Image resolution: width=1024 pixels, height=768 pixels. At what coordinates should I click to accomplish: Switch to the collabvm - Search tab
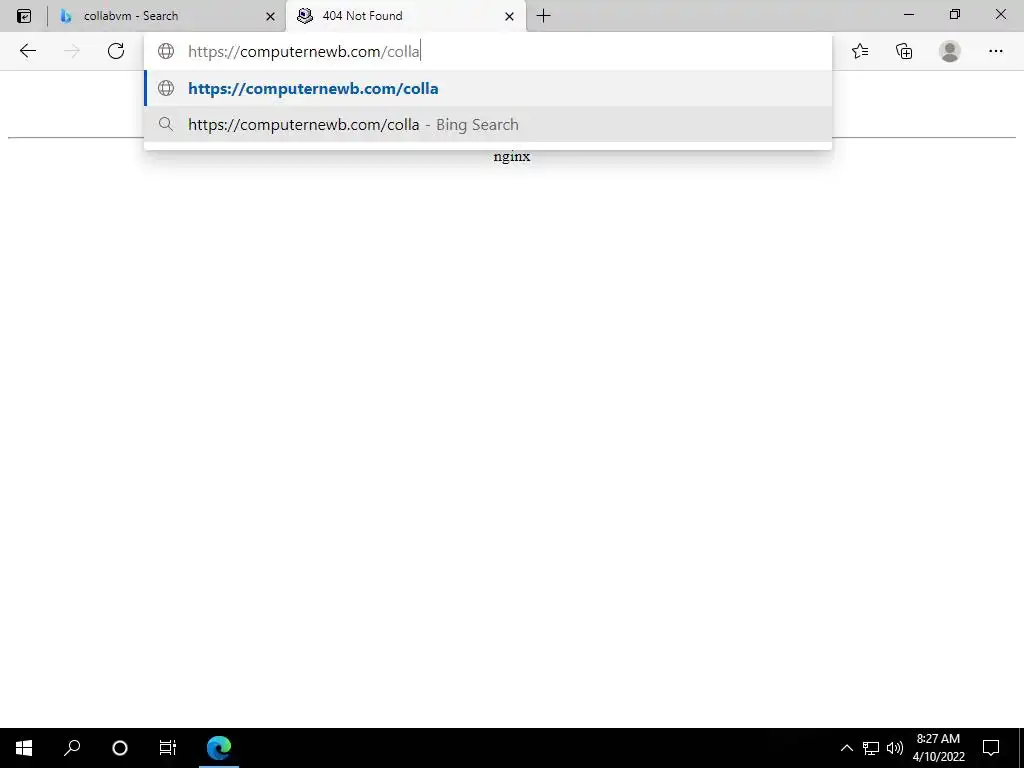click(x=167, y=16)
